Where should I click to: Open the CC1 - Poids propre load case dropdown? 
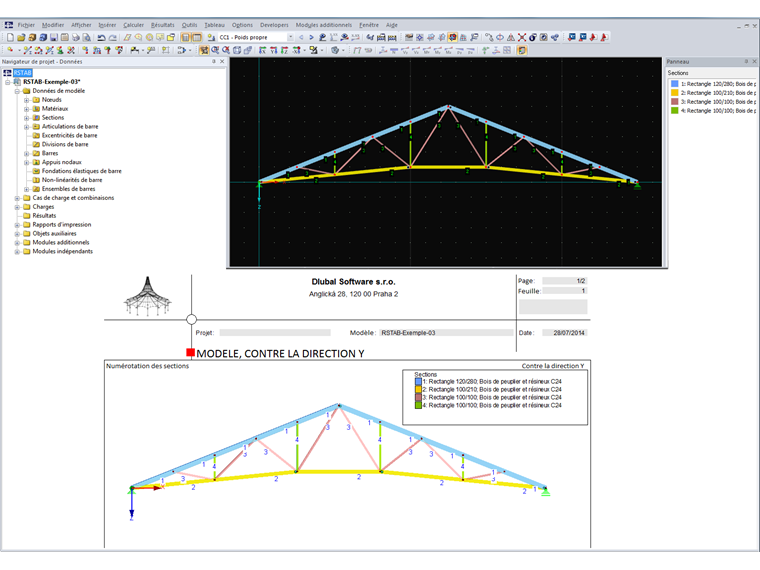(290, 37)
